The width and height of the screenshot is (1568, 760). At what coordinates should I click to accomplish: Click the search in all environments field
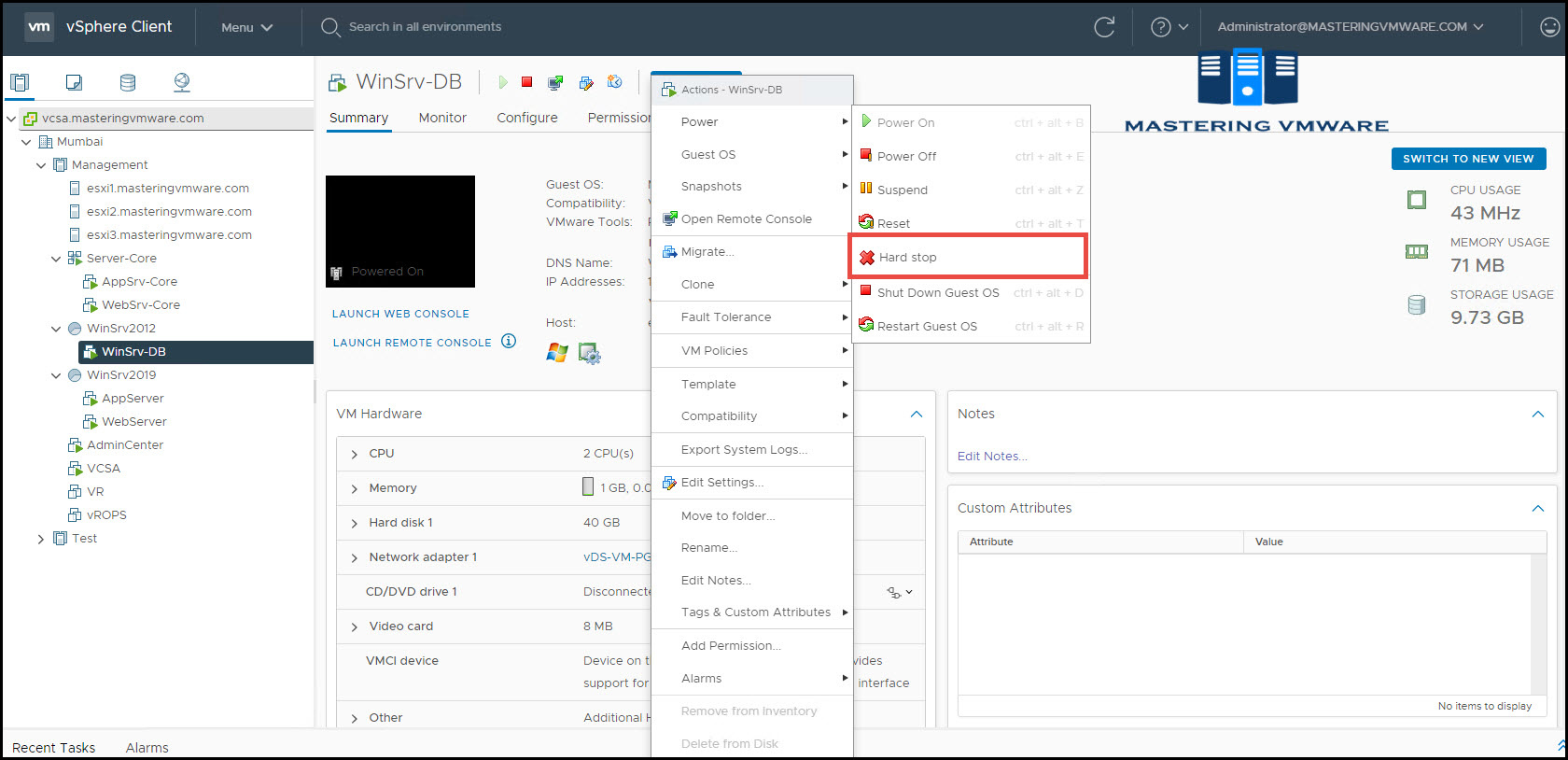(425, 27)
